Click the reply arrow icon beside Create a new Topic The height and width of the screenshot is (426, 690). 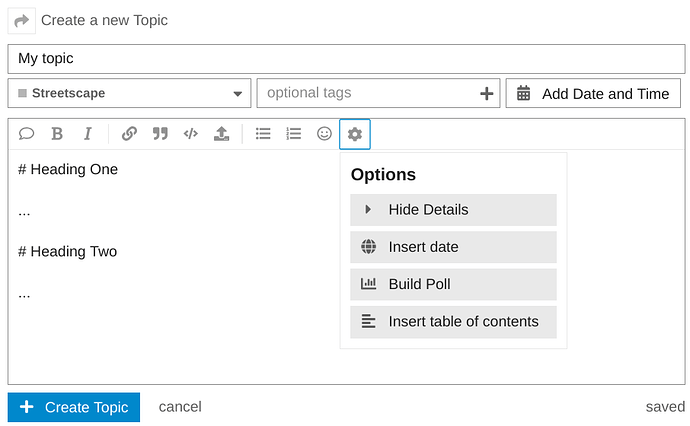point(22,20)
